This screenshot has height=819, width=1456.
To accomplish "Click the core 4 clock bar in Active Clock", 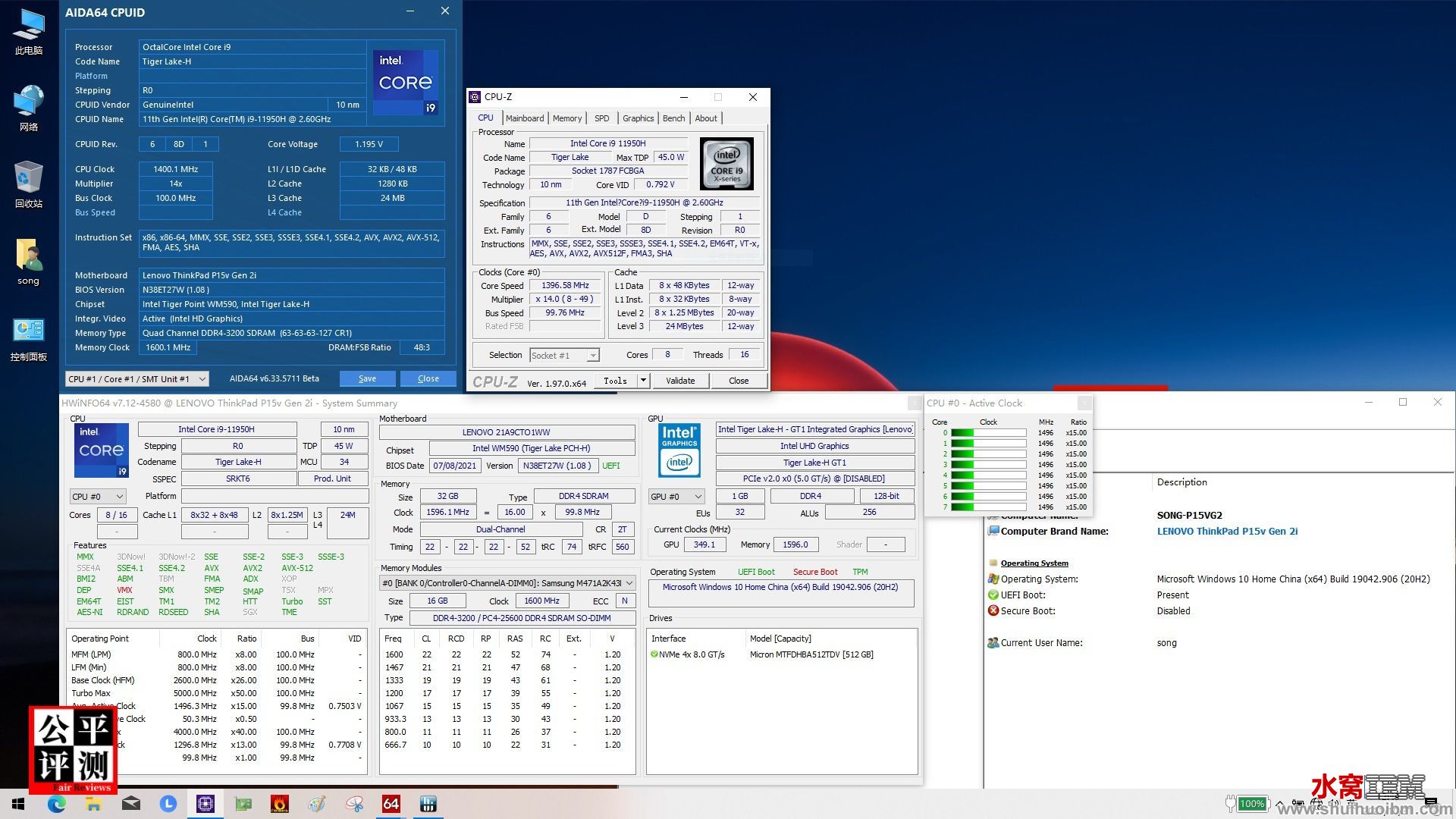I will (988, 475).
